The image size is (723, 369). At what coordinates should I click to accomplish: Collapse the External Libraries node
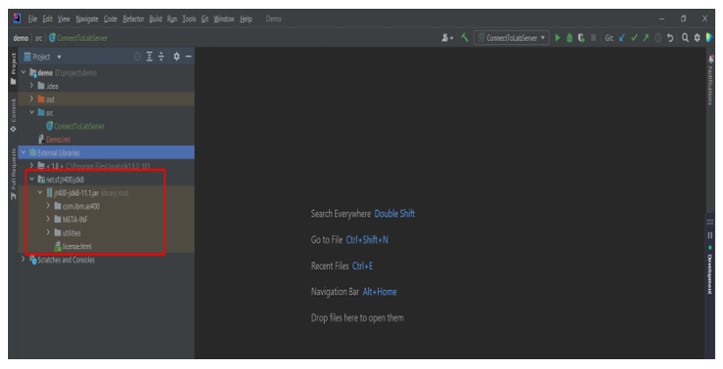tap(24, 153)
